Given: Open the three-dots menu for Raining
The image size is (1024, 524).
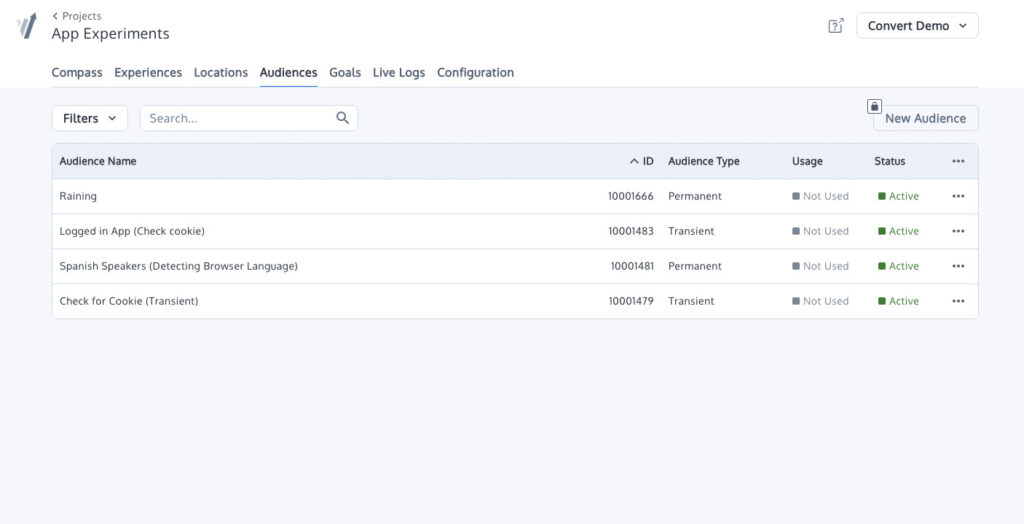Looking at the screenshot, I should [x=958, y=196].
